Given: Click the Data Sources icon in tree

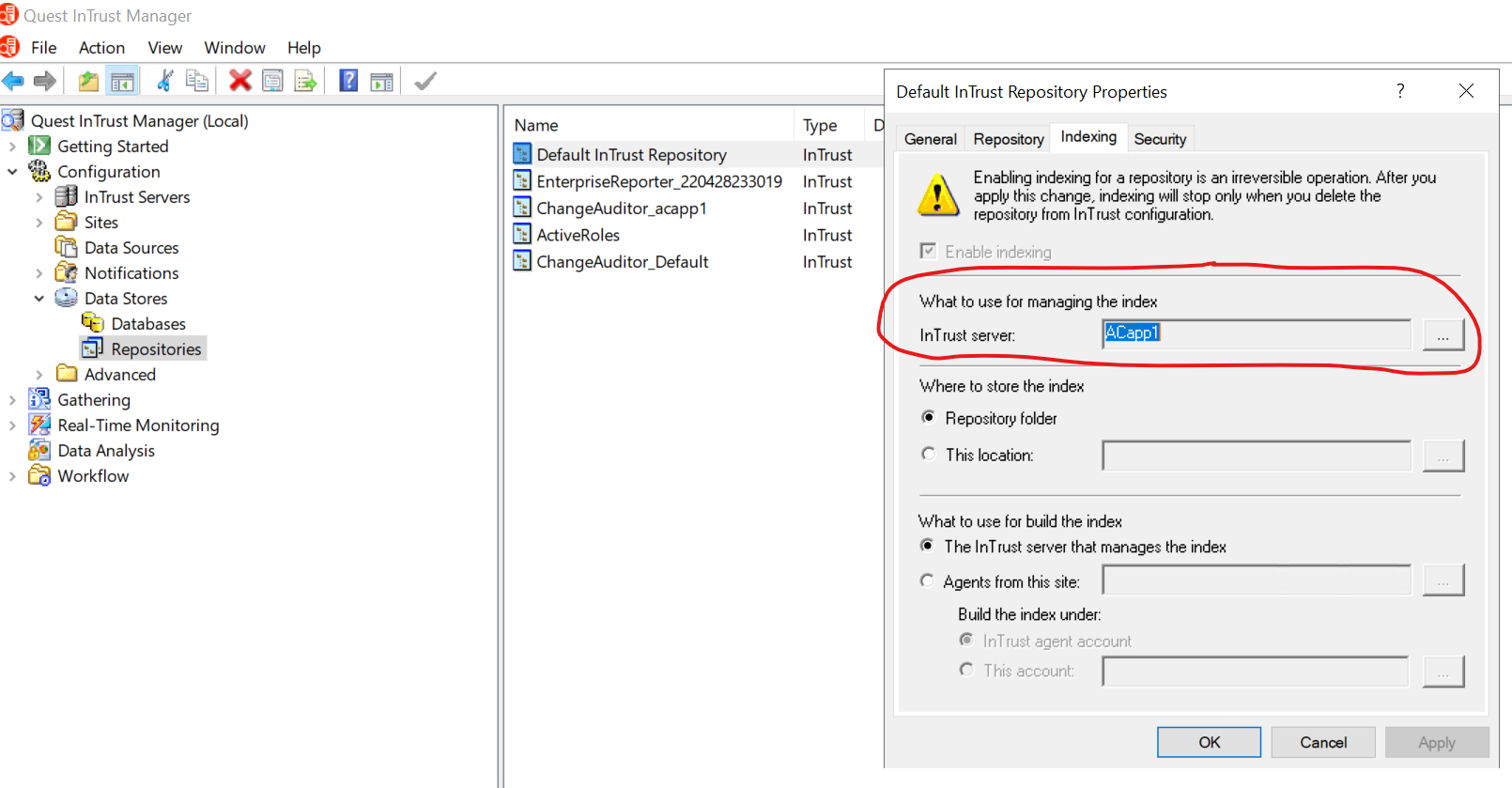Looking at the screenshot, I should [x=67, y=247].
